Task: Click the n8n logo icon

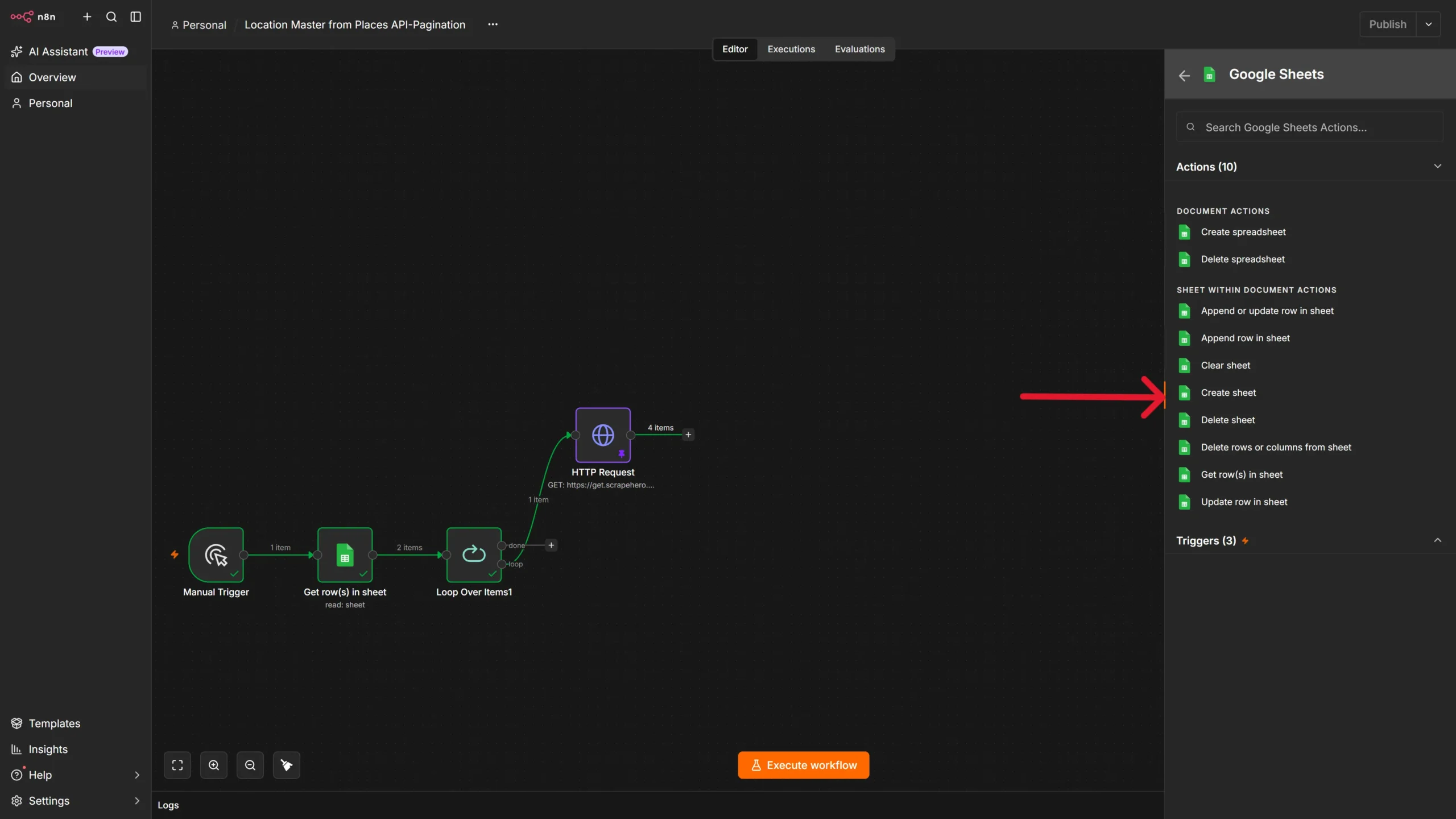Action: [22, 16]
